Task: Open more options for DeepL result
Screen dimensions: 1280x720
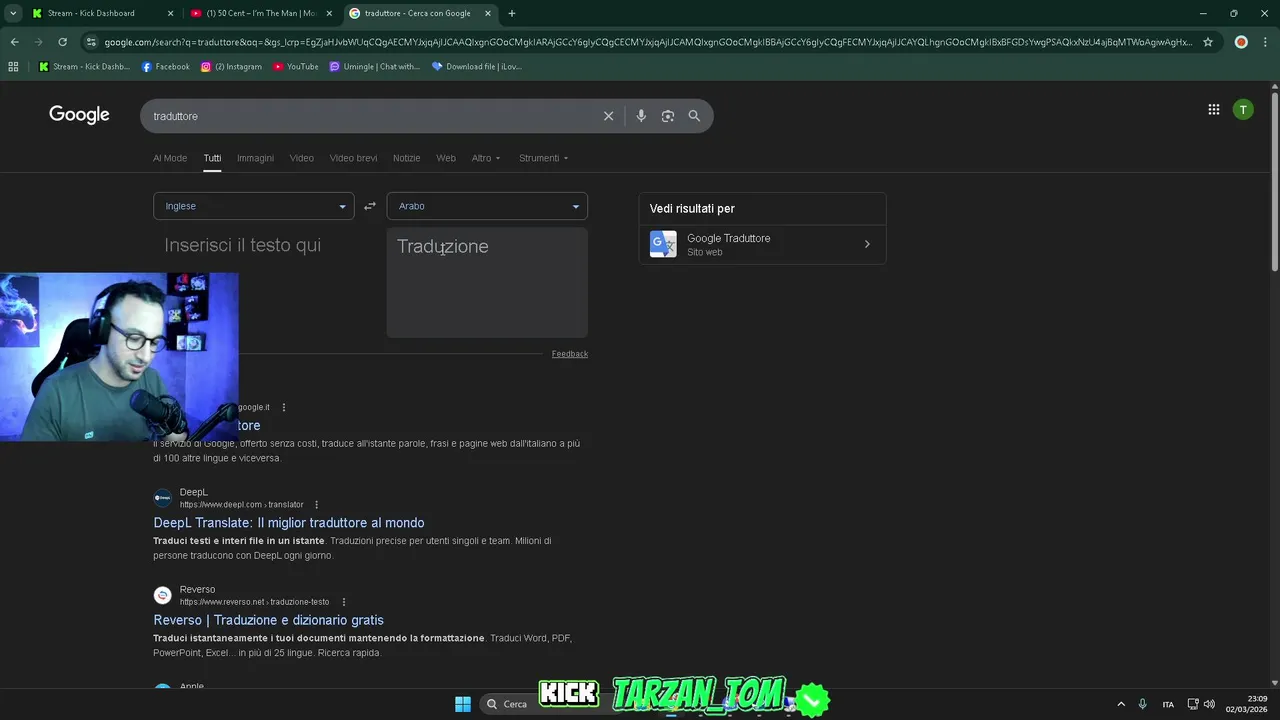Action: coord(317,505)
